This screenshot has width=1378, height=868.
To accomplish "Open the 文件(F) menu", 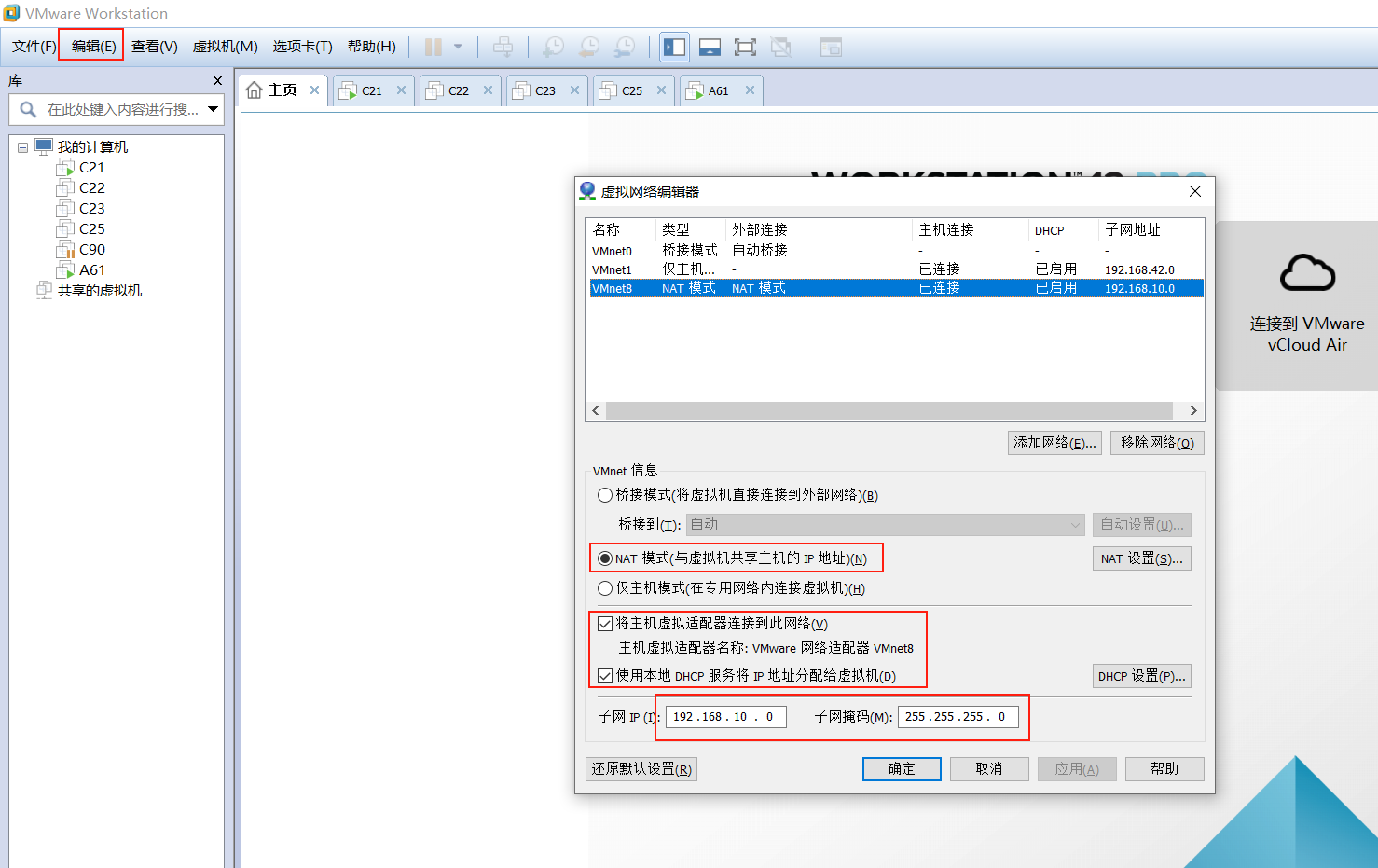I will coord(34,47).
